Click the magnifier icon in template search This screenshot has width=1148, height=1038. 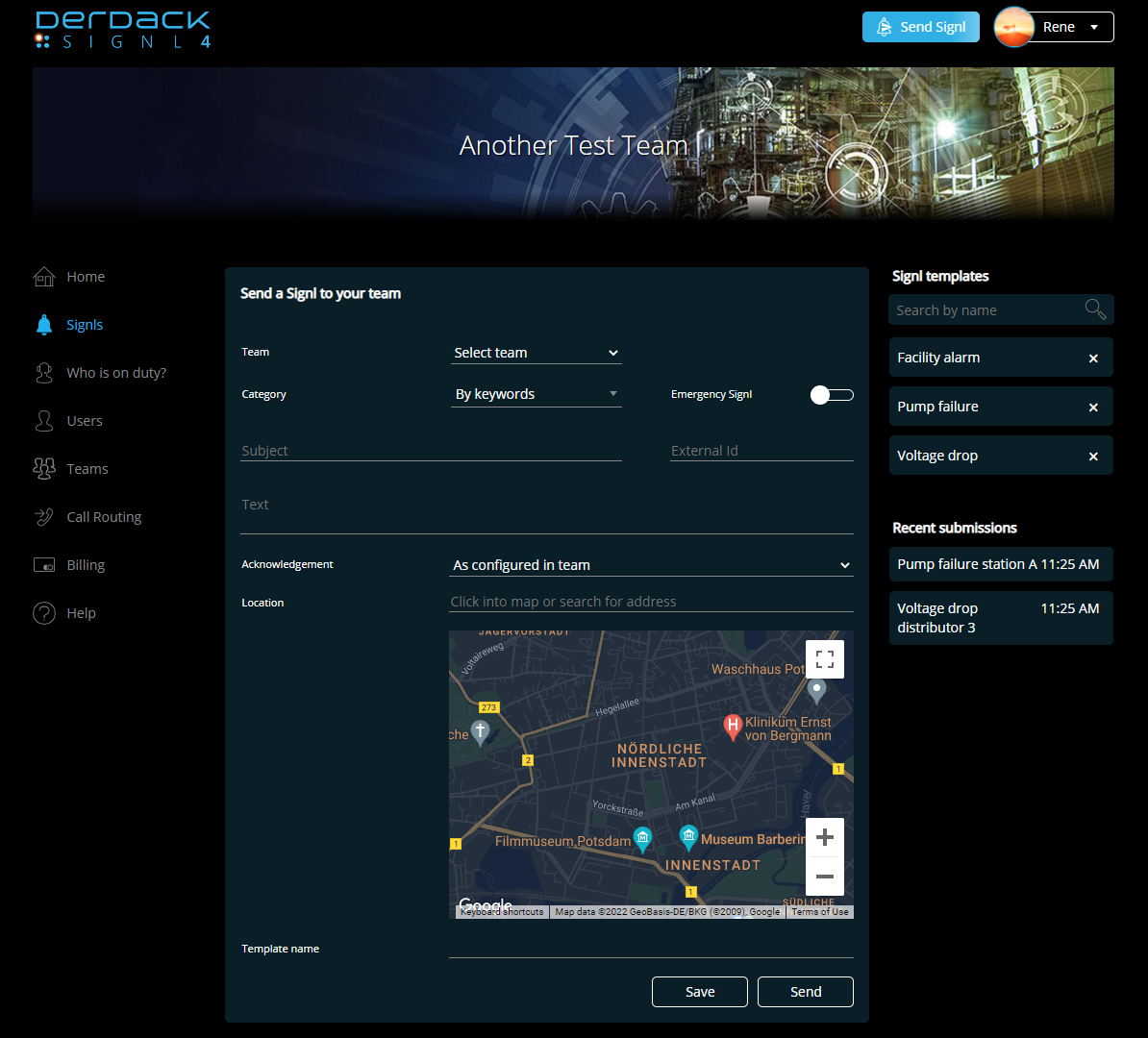tap(1094, 309)
